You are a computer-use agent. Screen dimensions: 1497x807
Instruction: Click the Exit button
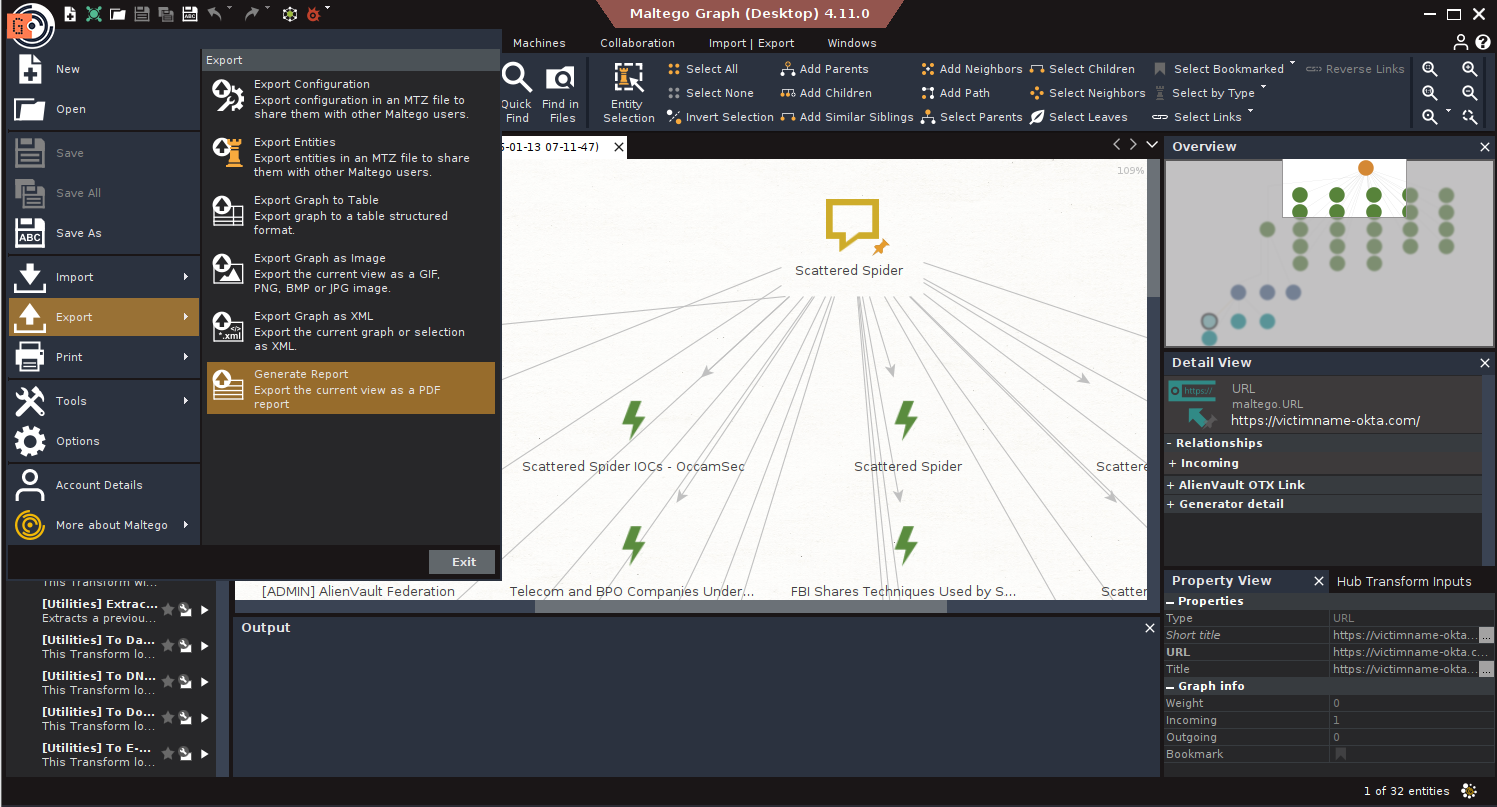point(462,562)
